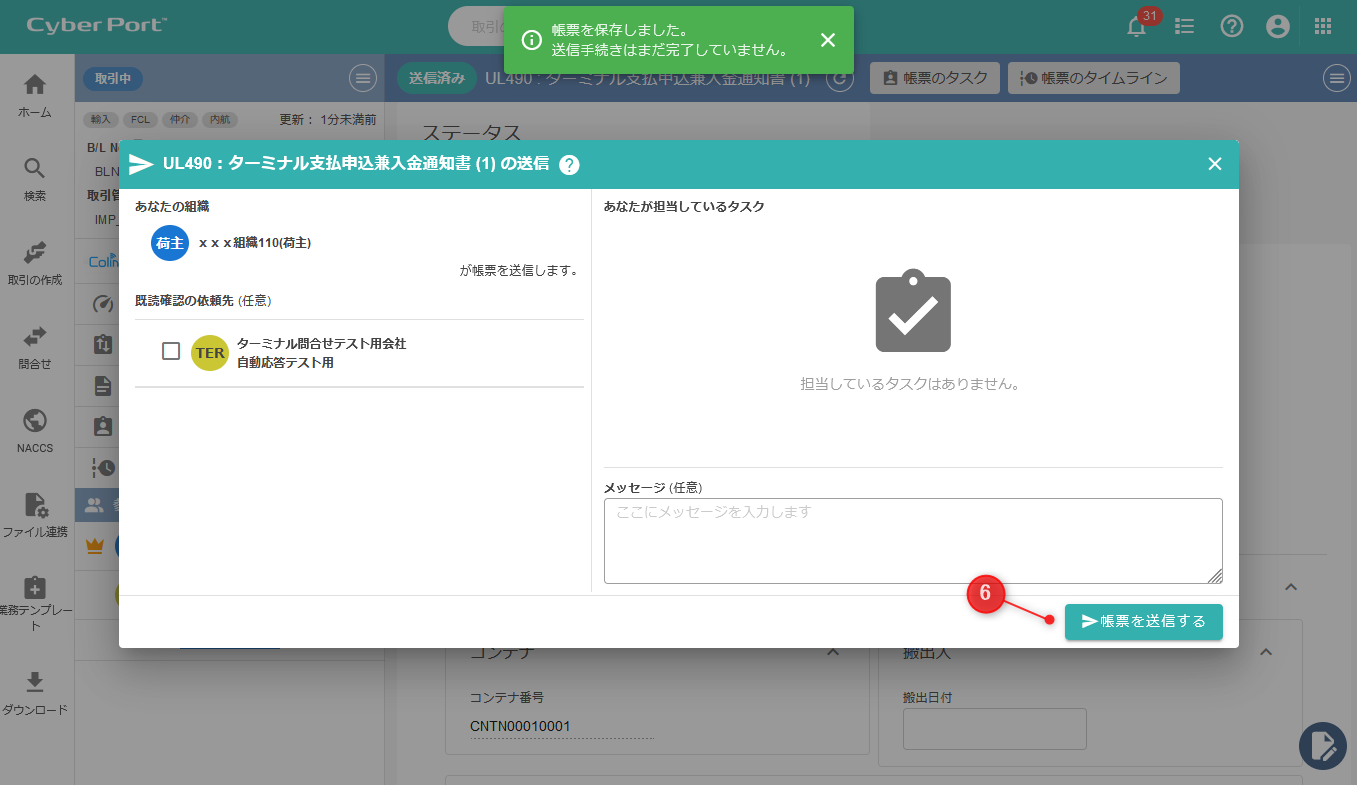Click the floating document edit icon
1357x785 pixels.
point(1323,745)
